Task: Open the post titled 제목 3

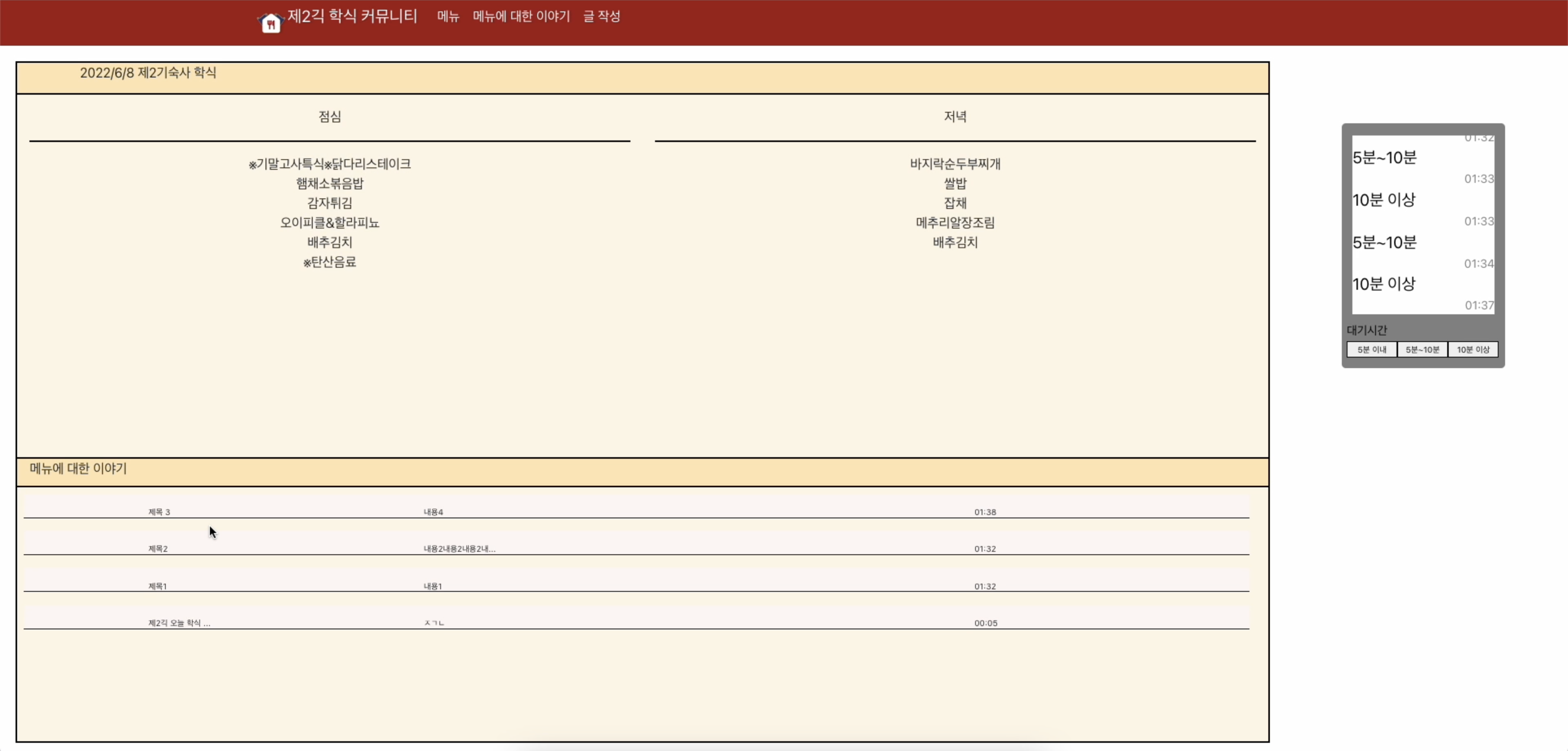Action: (x=159, y=512)
